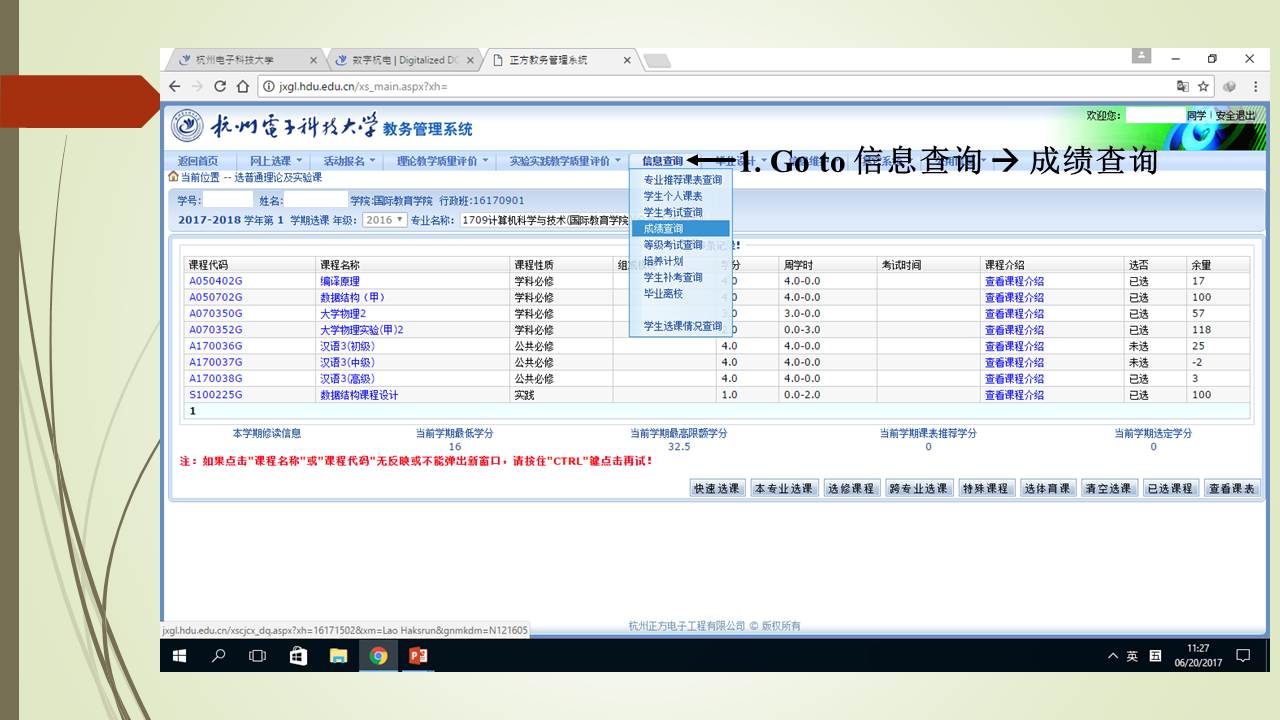1280x720 pixels.
Task: Click the Chrome profile avatar button
Action: pos(1142,57)
